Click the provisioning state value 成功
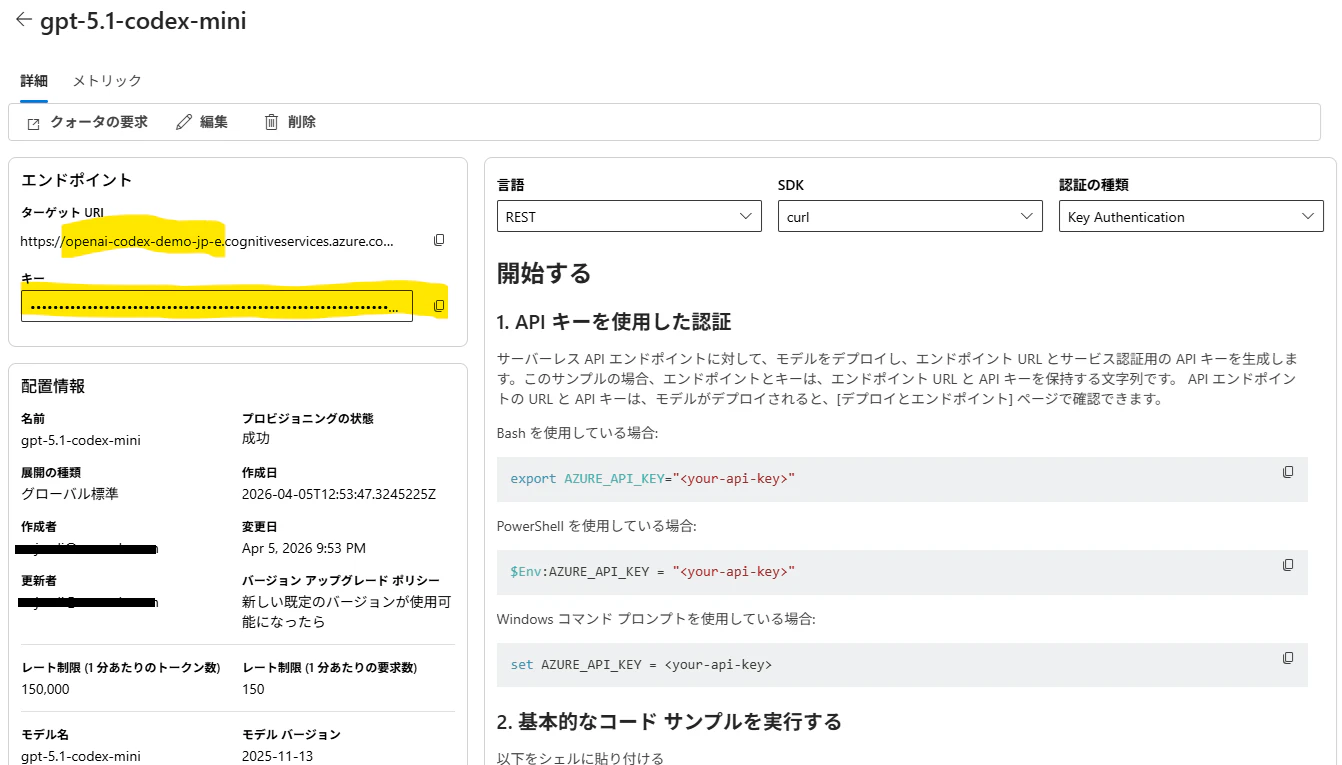1342x765 pixels. coord(256,438)
